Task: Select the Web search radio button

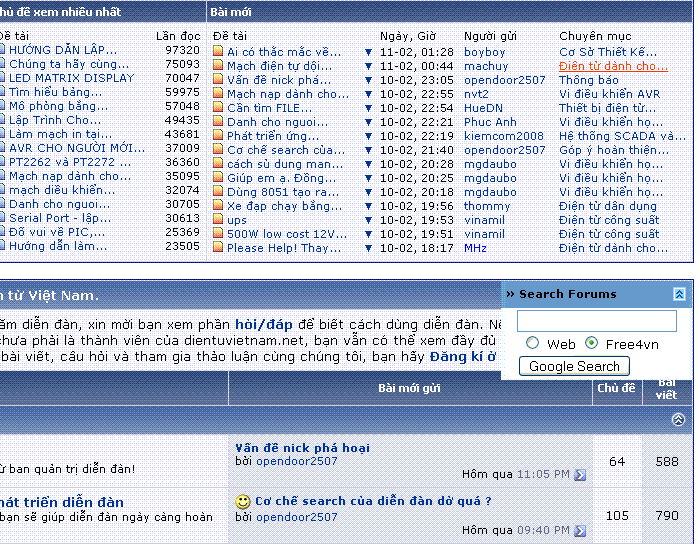Action: [532, 343]
